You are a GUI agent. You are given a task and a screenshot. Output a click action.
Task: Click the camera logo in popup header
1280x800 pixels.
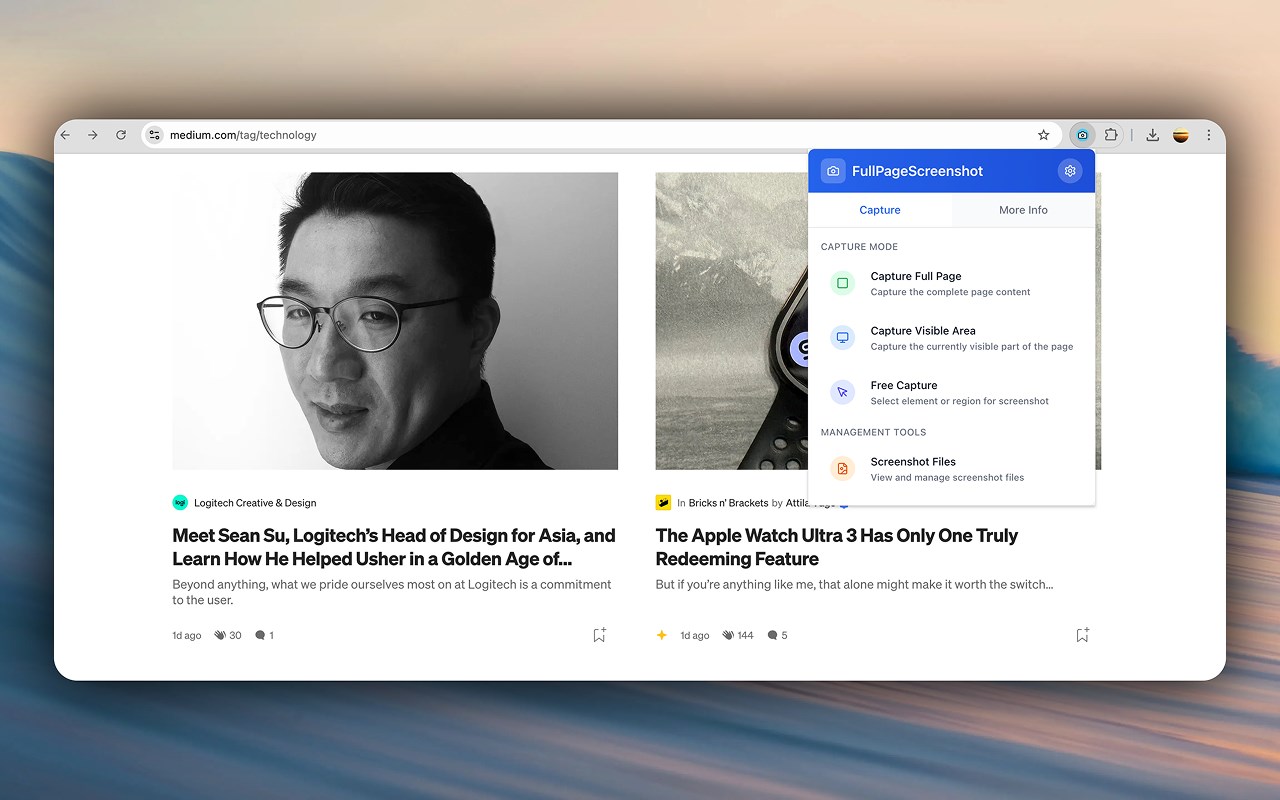click(833, 171)
